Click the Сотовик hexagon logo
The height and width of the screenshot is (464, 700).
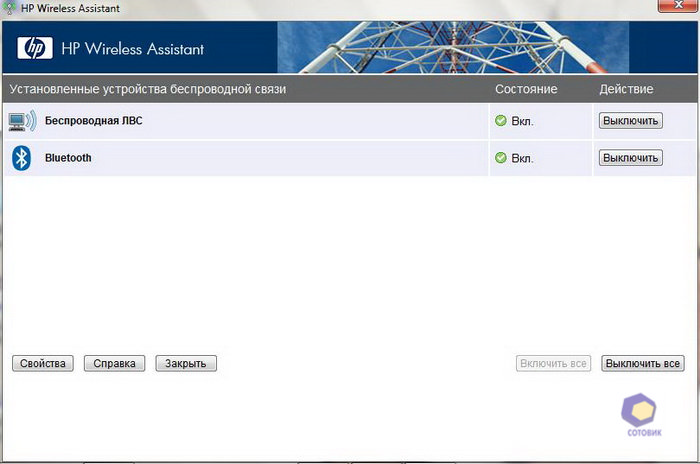[638, 410]
